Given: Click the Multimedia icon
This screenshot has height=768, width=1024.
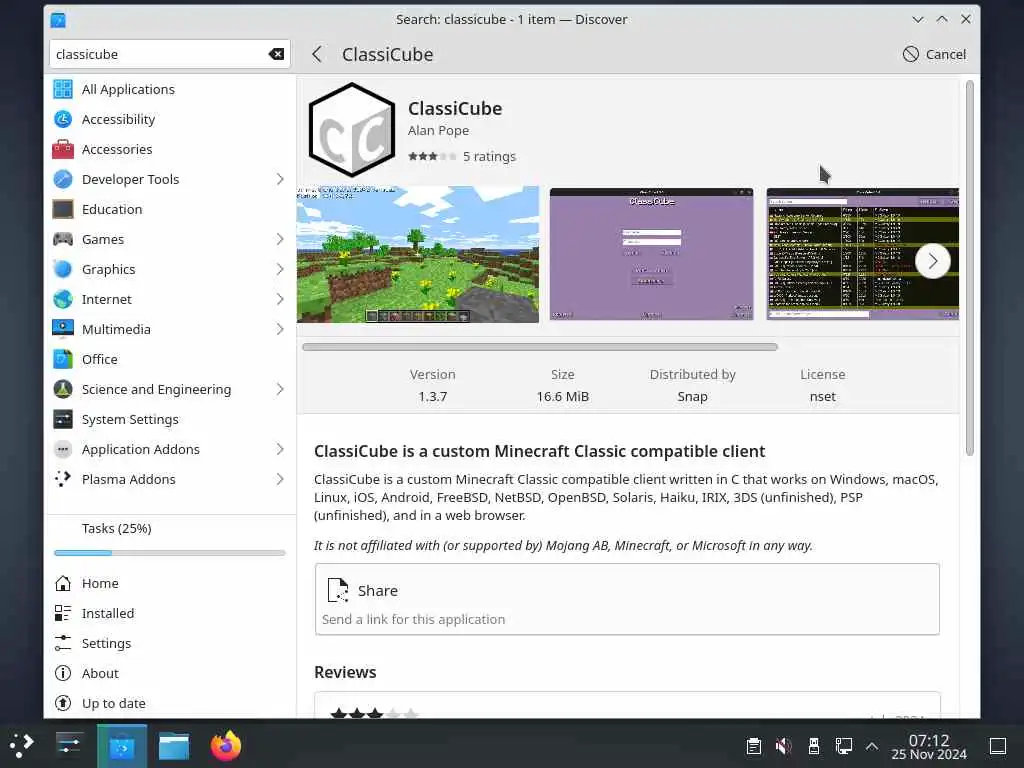Looking at the screenshot, I should point(63,330).
